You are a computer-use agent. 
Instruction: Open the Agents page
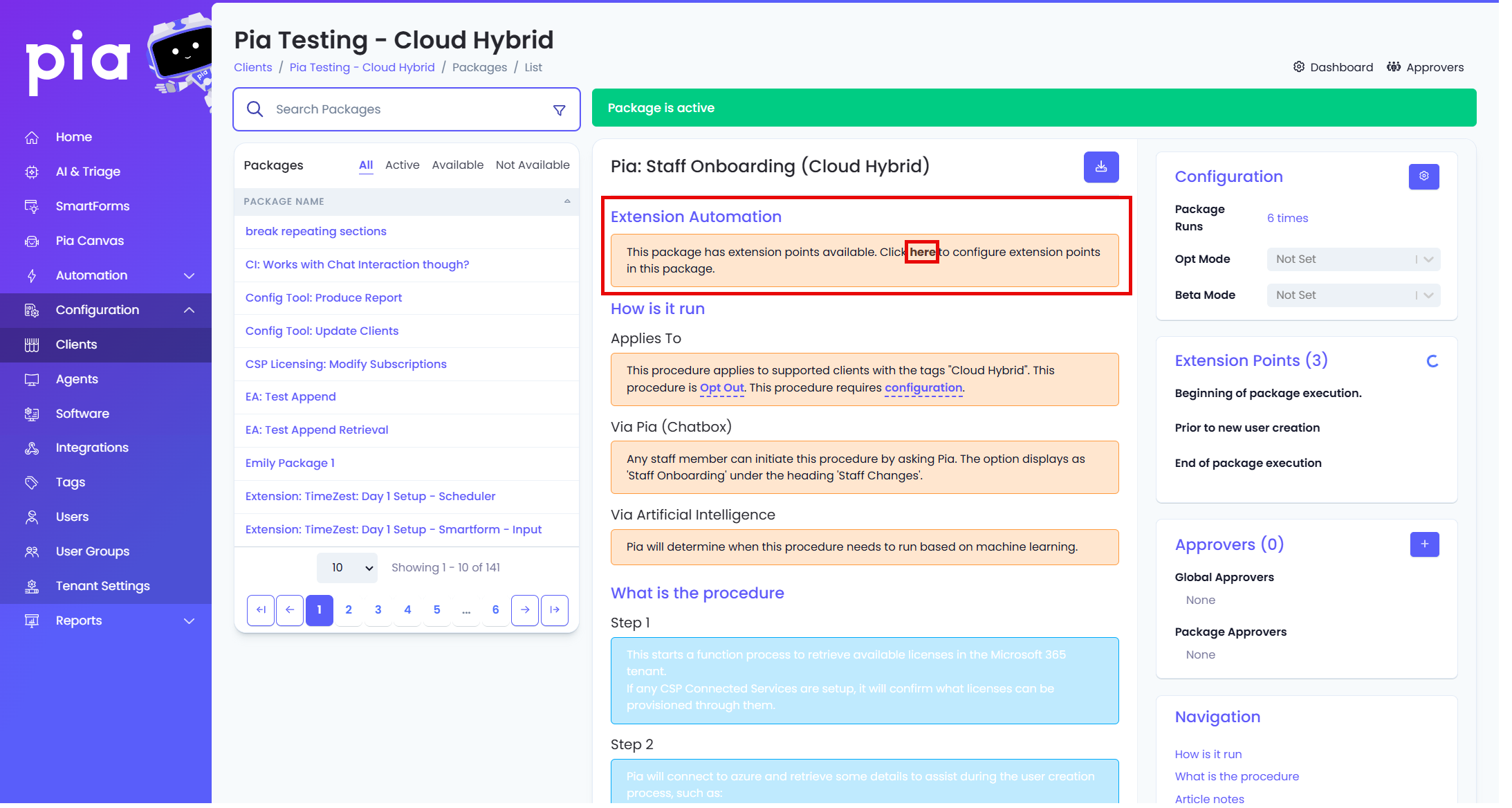coord(77,379)
